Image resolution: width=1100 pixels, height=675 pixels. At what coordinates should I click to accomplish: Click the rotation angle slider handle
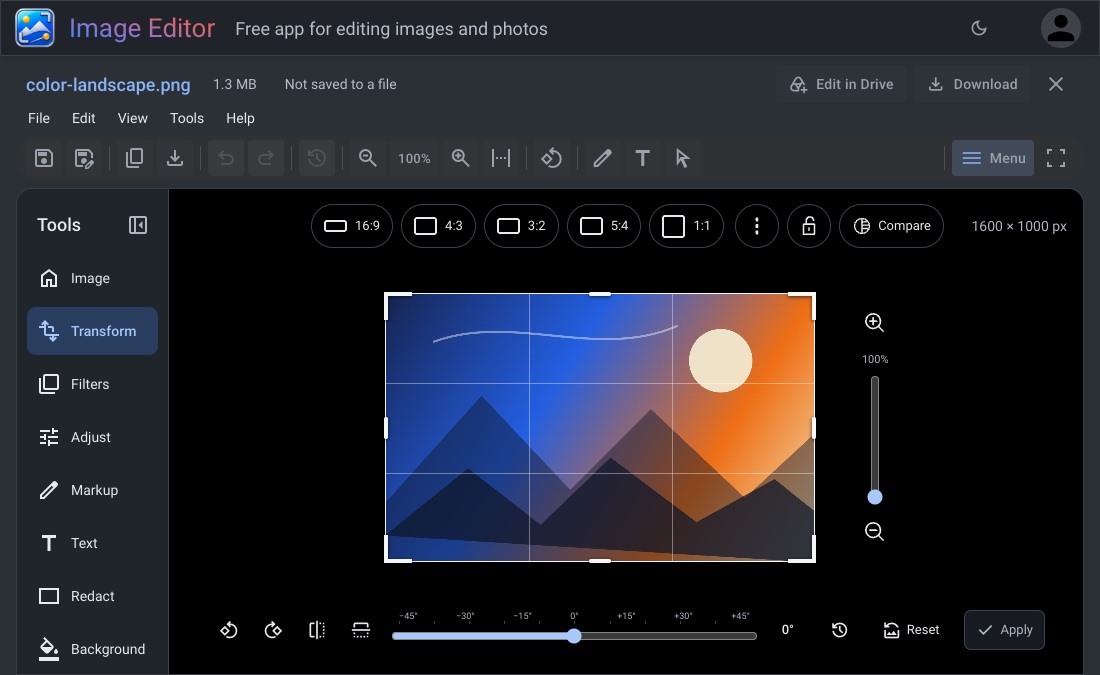574,636
